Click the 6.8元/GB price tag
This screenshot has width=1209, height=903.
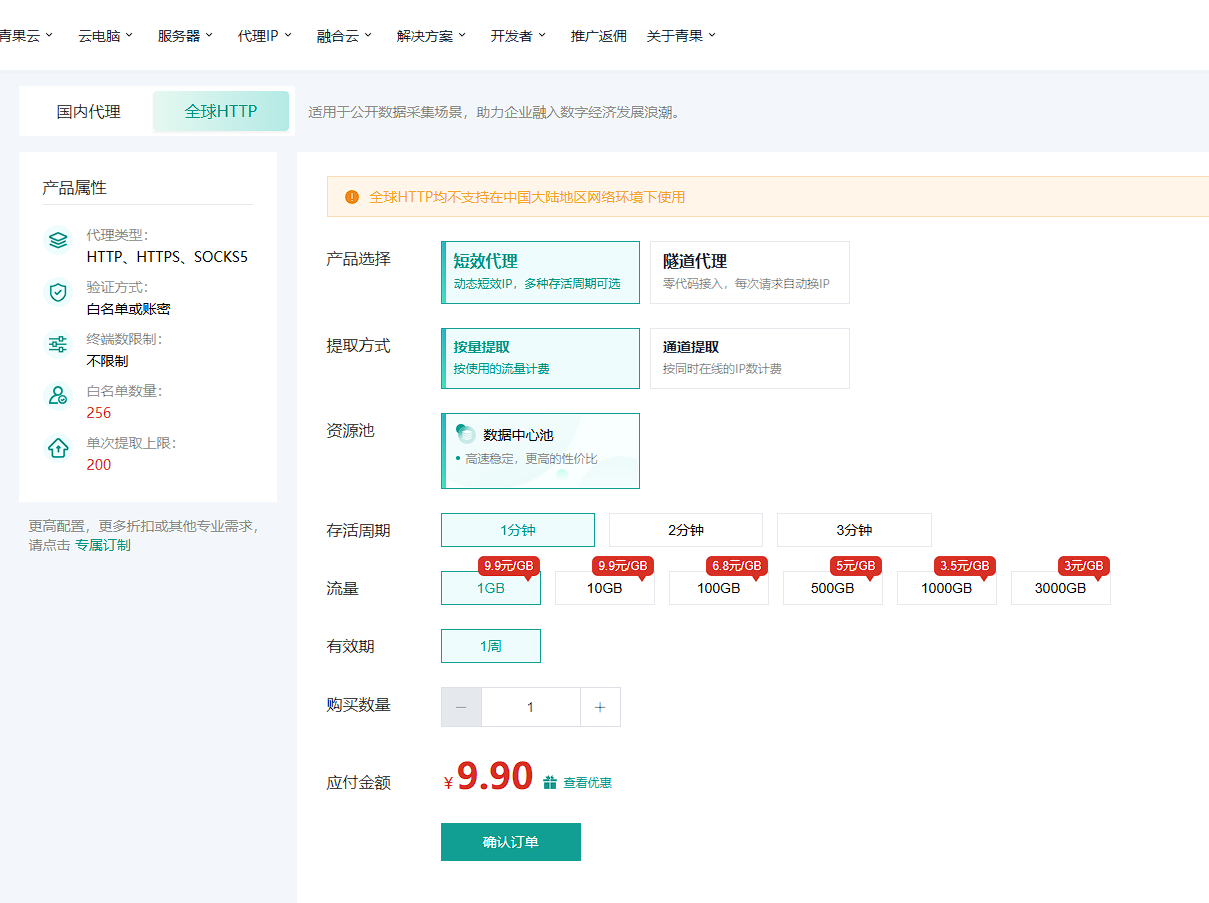[x=736, y=566]
